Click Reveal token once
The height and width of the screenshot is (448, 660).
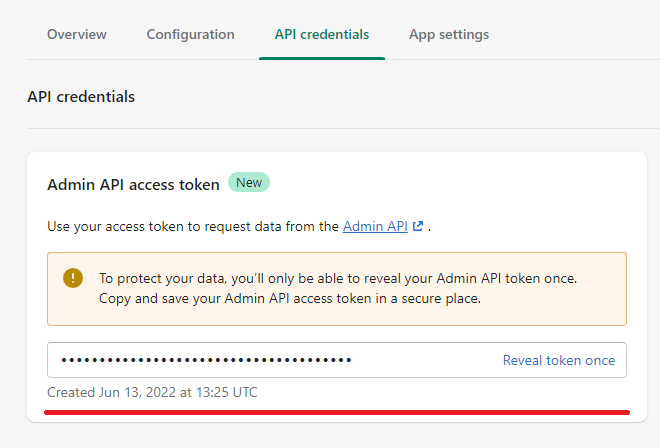(559, 360)
